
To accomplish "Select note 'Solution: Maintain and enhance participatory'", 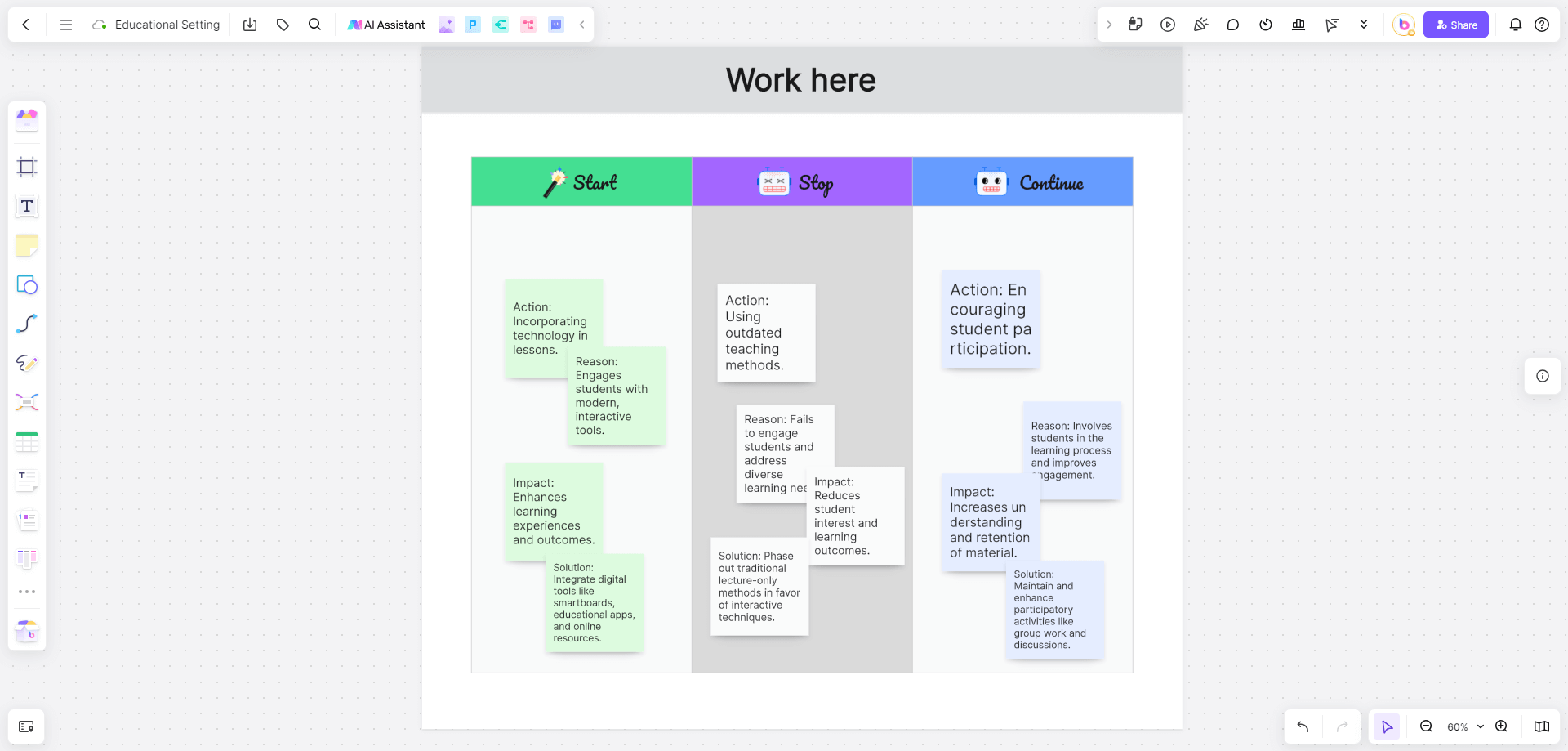I will coord(1055,610).
